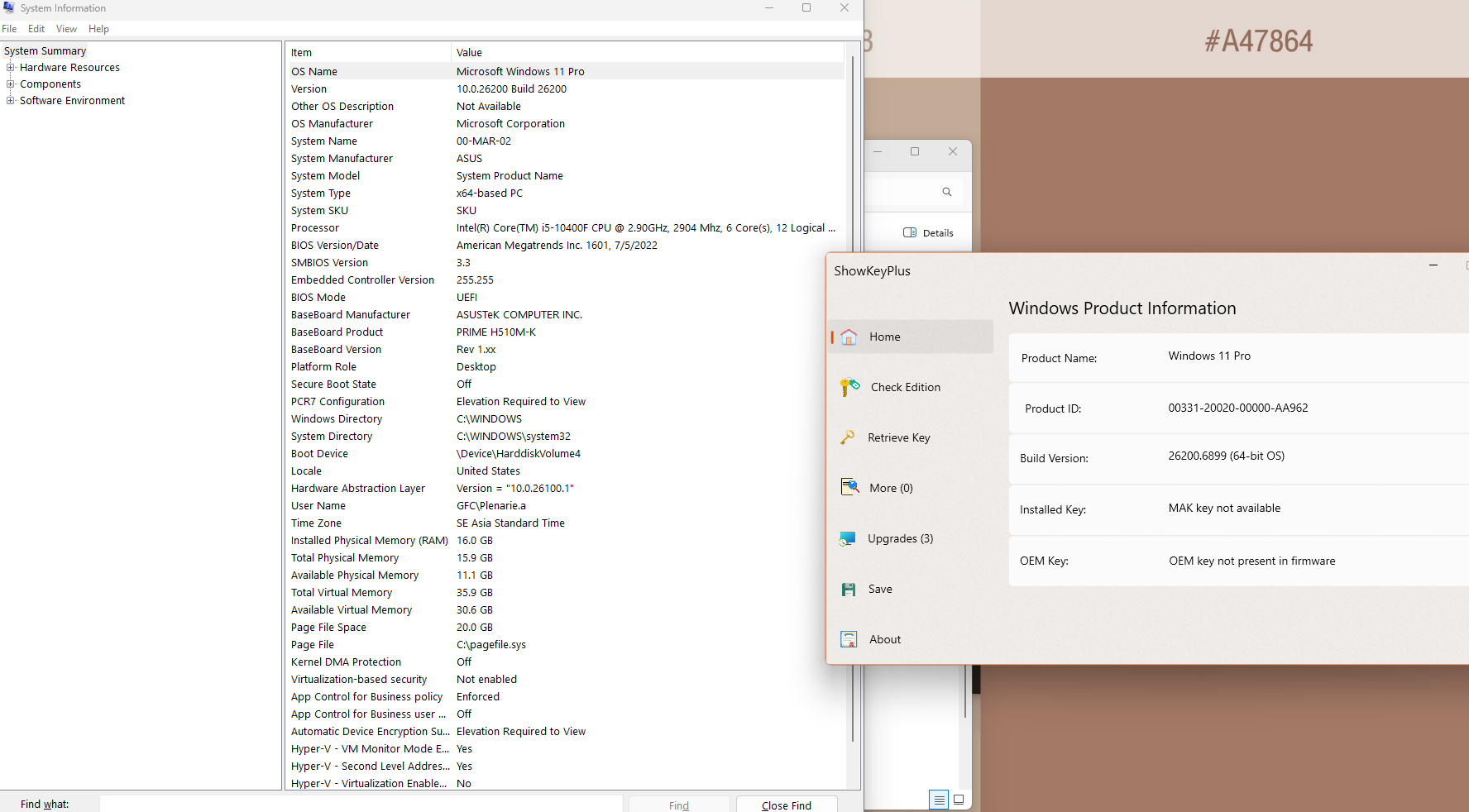Open the File menu
Screen dimensions: 1469x812
coord(9,29)
